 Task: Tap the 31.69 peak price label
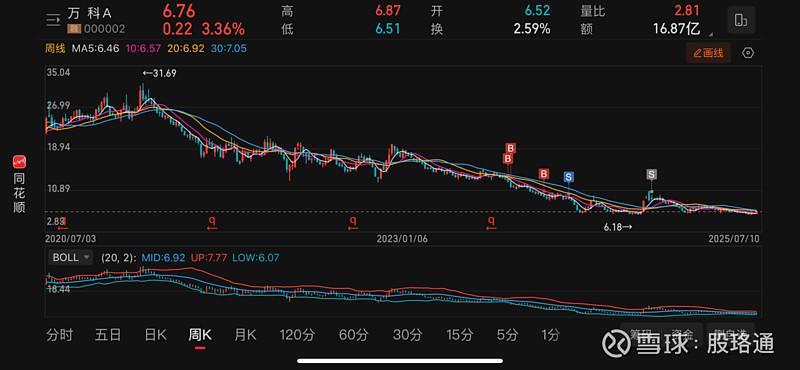[x=159, y=73]
